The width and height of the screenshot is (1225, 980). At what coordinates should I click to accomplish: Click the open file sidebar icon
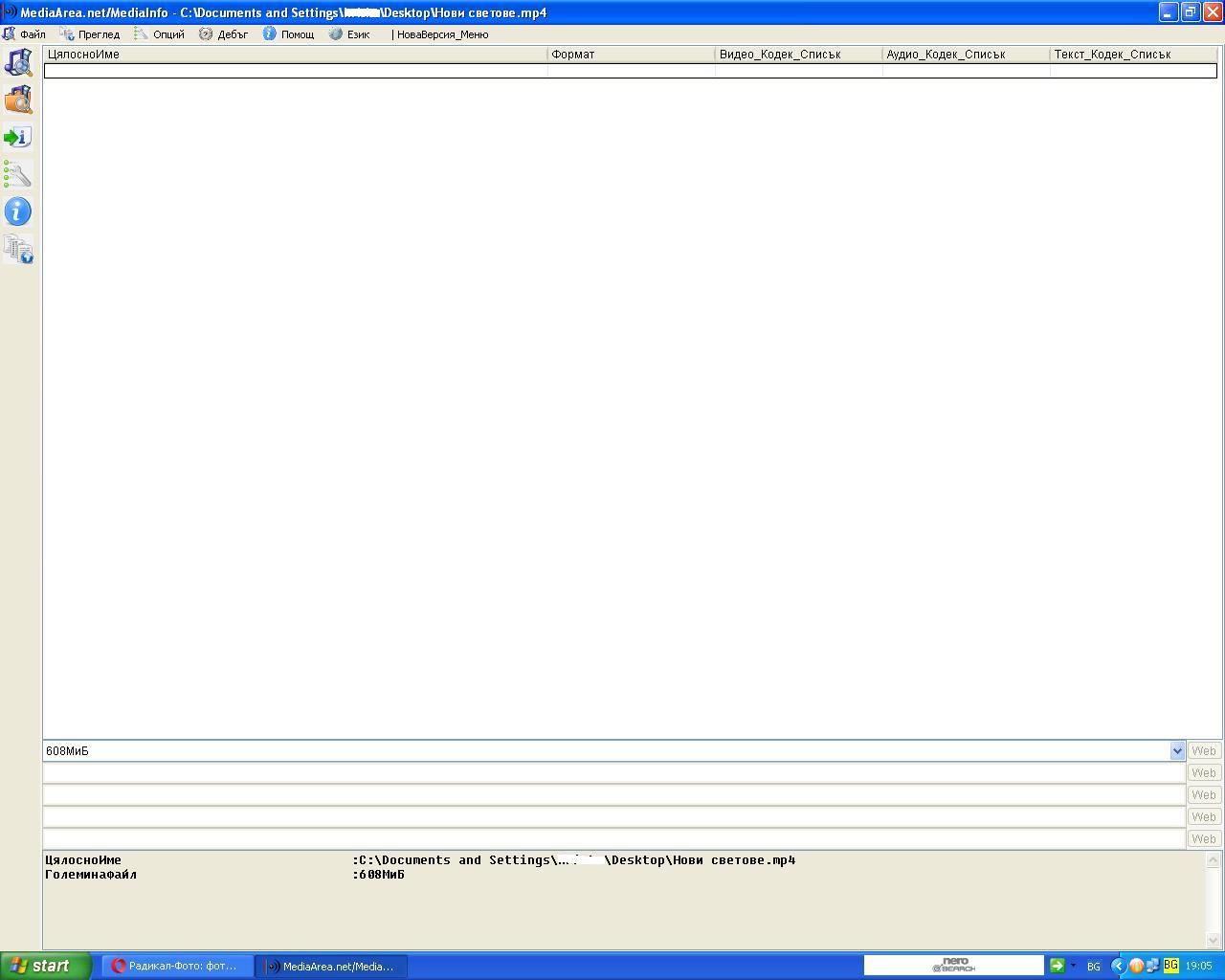click(18, 63)
